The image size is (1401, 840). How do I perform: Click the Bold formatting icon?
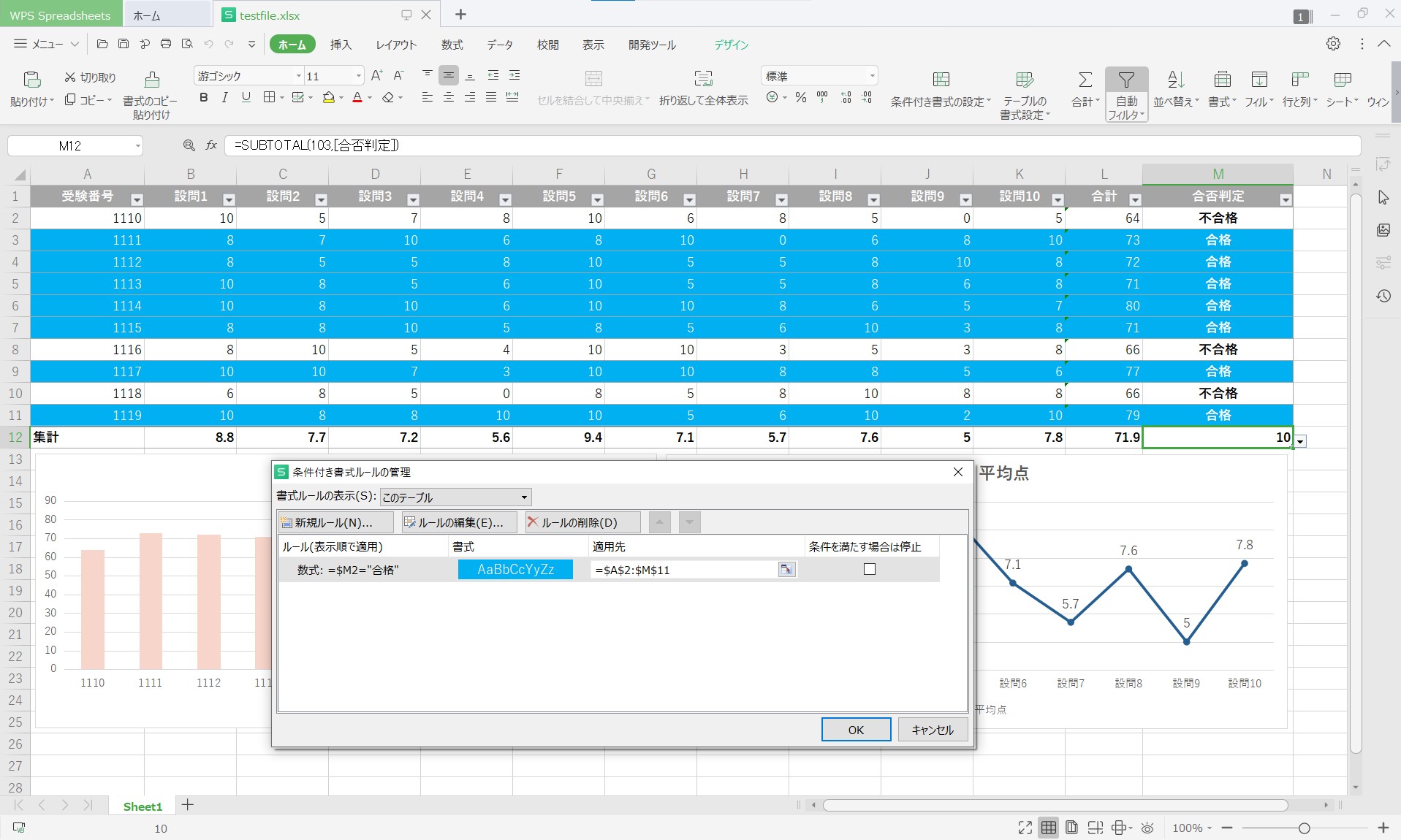coord(204,98)
